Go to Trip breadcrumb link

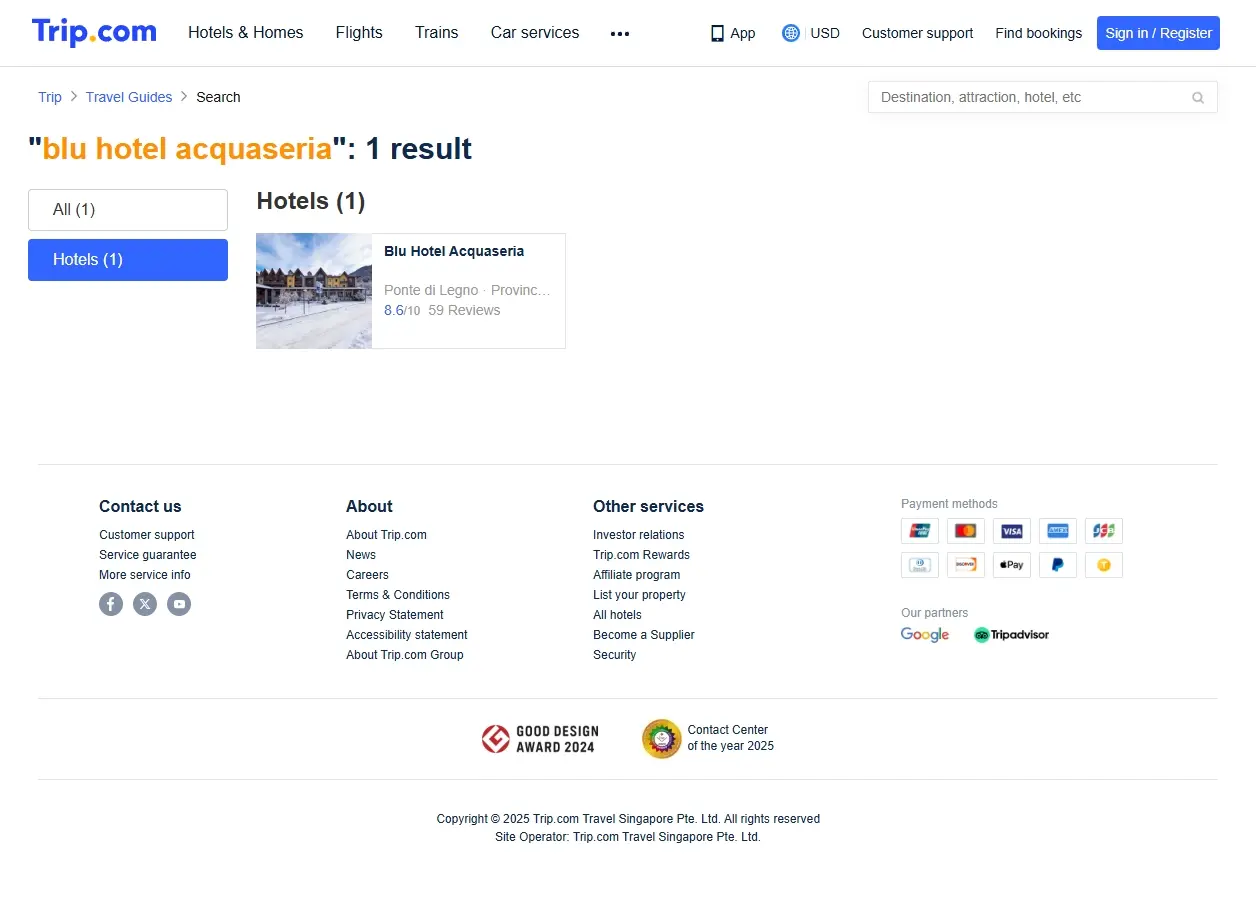(x=50, y=97)
